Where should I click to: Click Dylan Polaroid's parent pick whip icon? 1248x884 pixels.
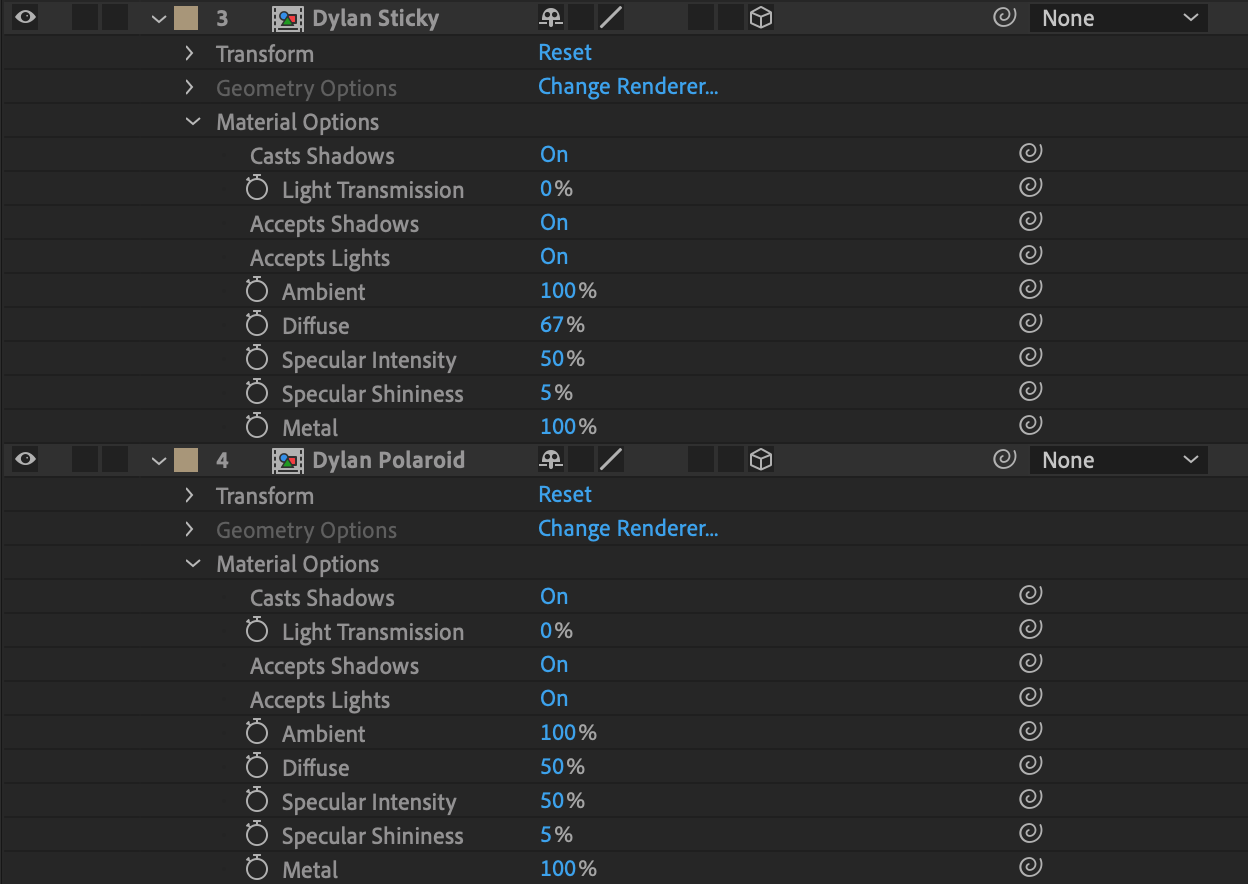(x=1004, y=460)
